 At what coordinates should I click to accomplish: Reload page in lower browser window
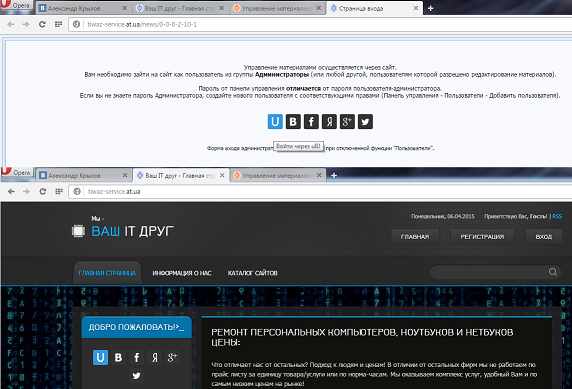(x=43, y=192)
